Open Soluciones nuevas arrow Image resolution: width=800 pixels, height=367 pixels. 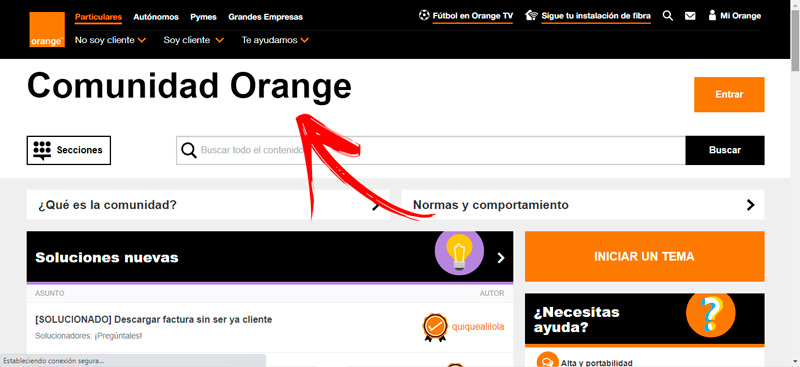coord(501,258)
